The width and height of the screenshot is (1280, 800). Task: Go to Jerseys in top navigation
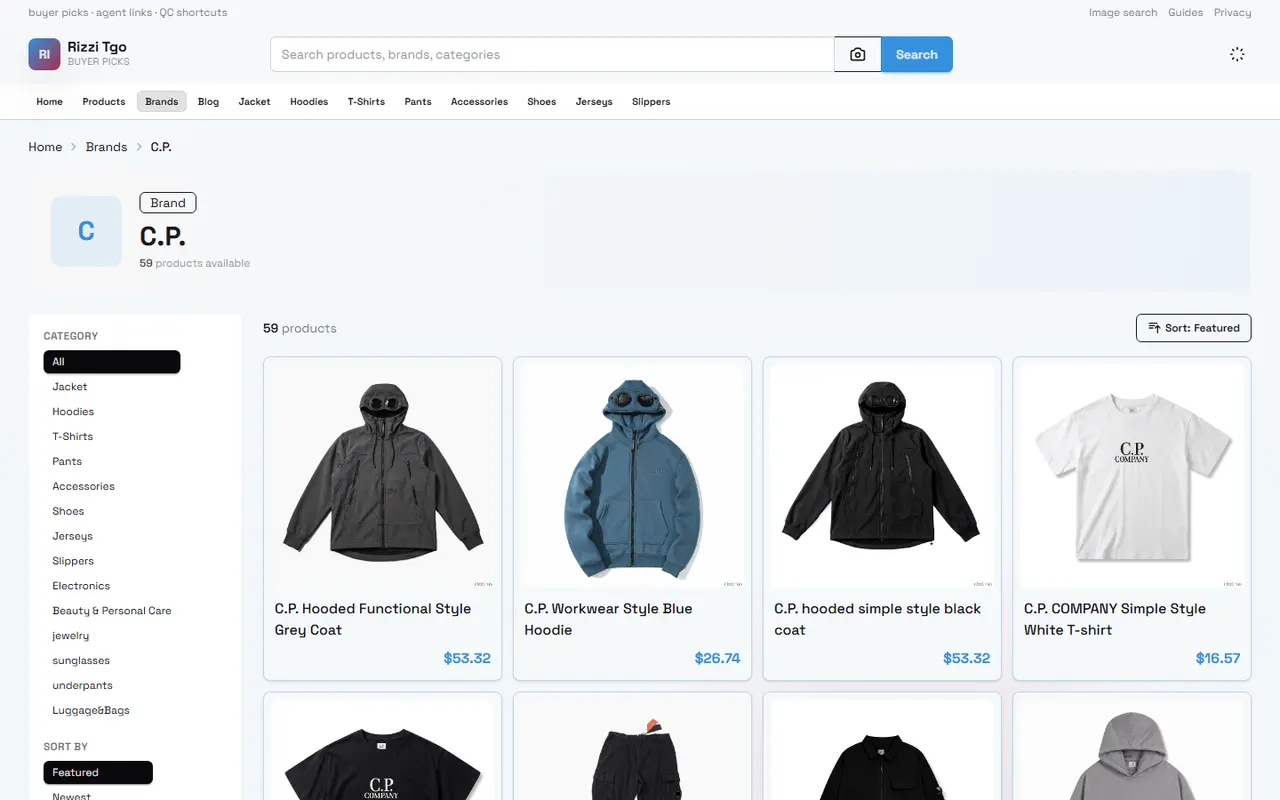click(594, 102)
